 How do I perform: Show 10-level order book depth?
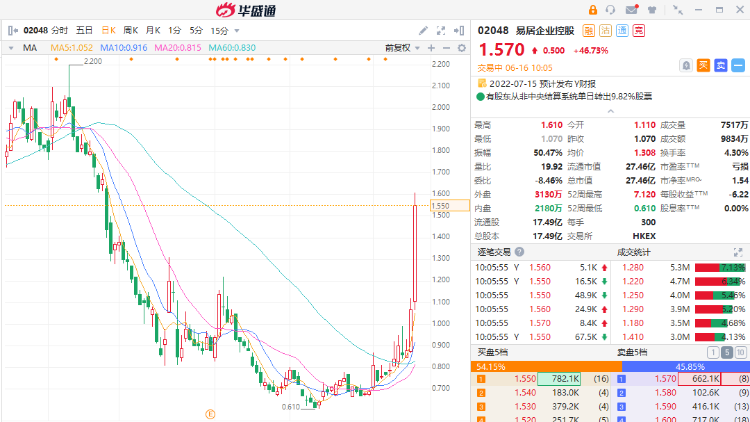[740, 353]
